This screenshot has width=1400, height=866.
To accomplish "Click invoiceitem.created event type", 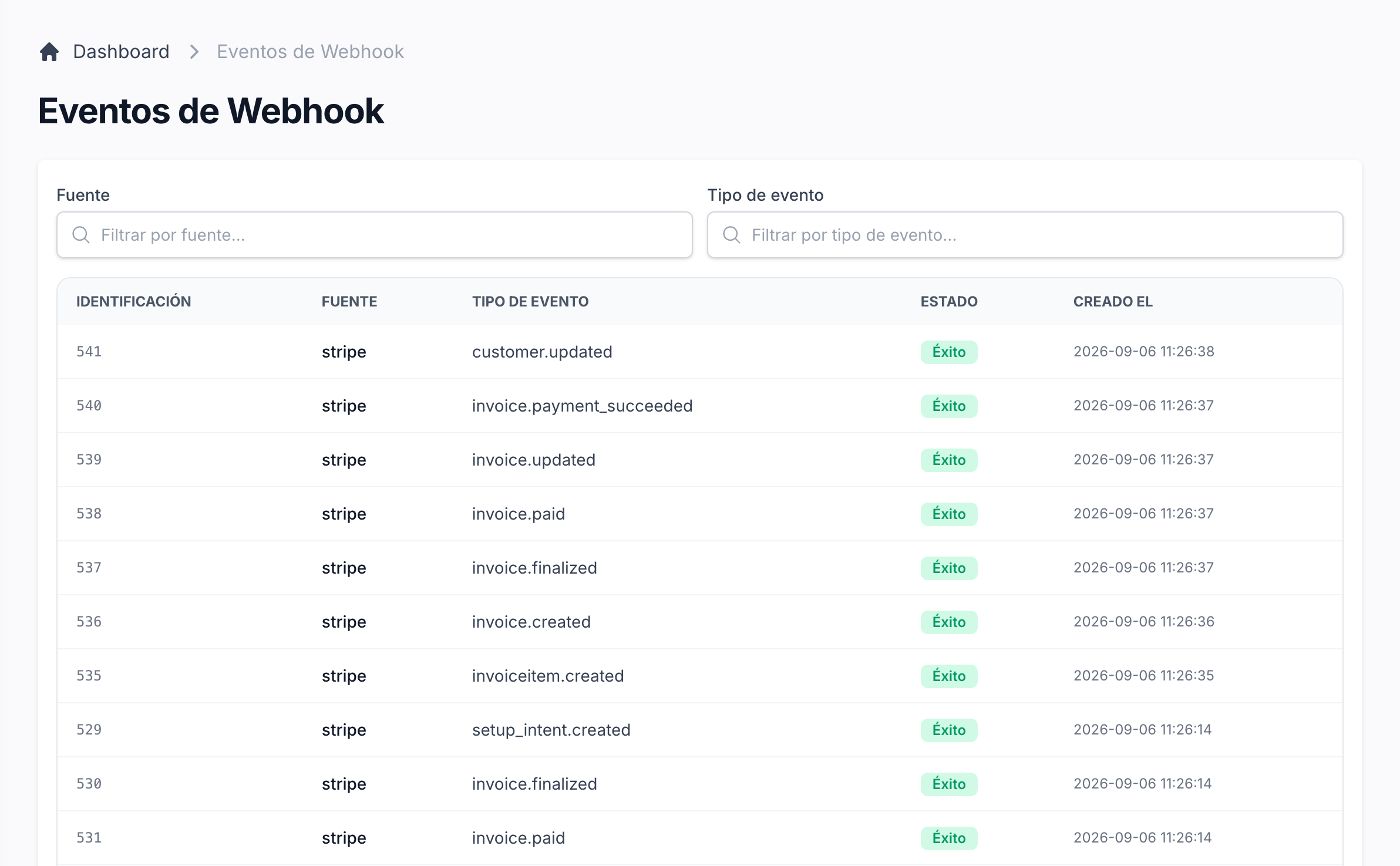I will pyautogui.click(x=548, y=676).
